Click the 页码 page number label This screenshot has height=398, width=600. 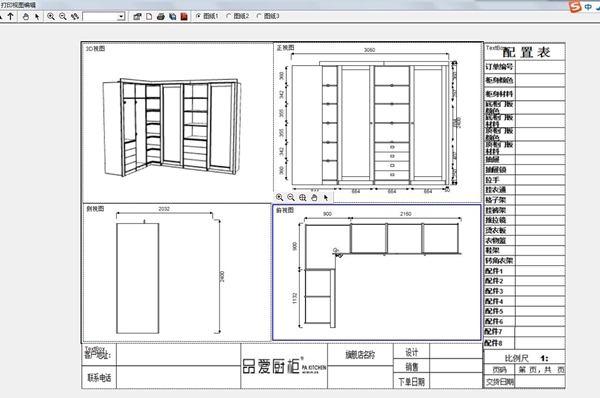coord(500,370)
